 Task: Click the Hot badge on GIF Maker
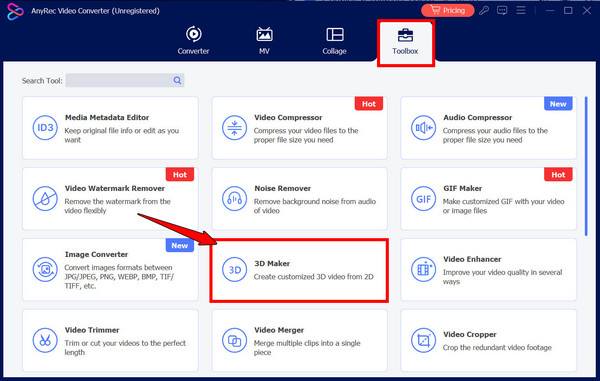558,175
